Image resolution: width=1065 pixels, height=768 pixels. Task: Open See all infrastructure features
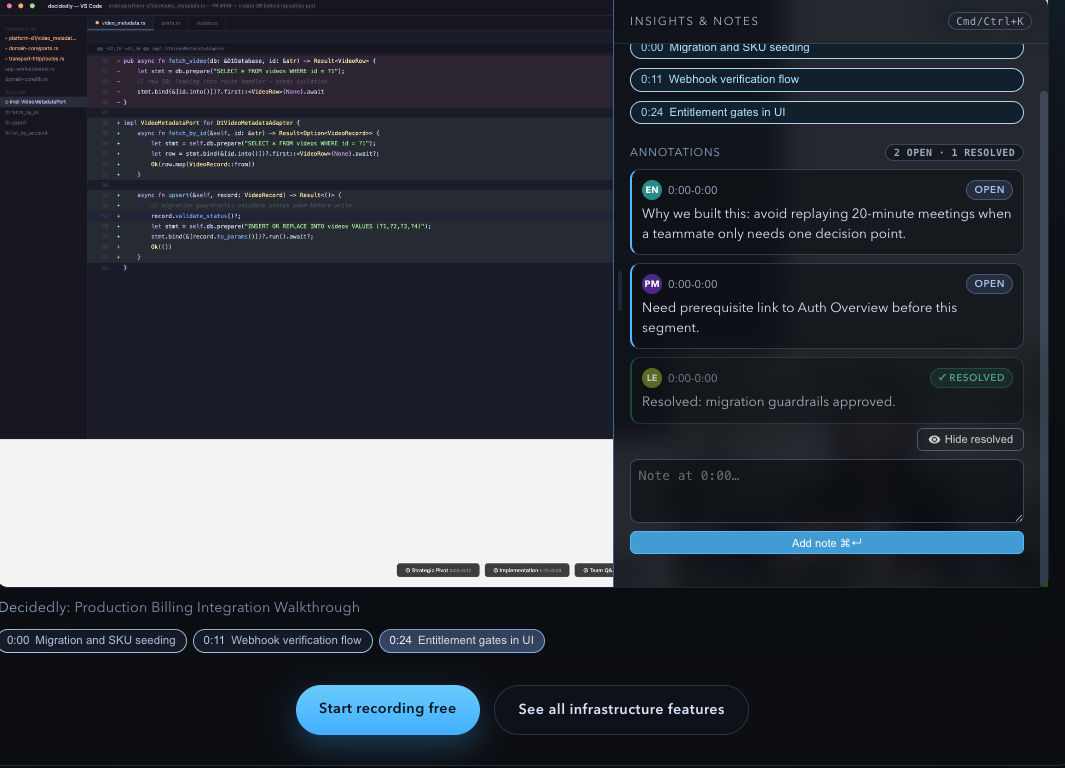pos(621,709)
